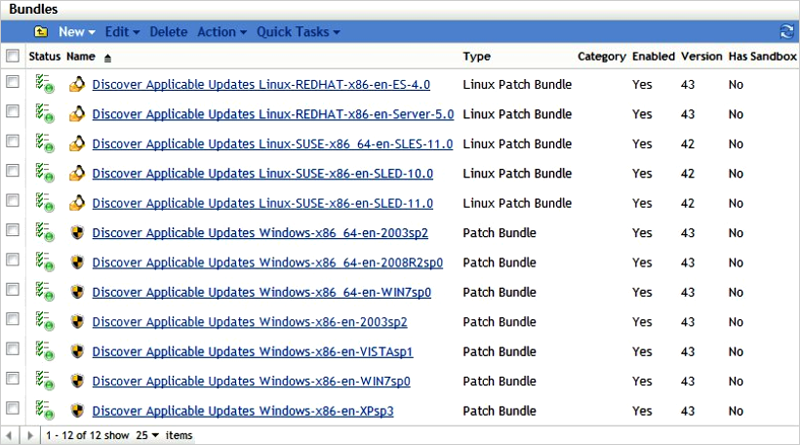800x445 pixels.
Task: Click the Linux bundle icon for REDHAT-x86-en-Server-5.0
Action: tap(77, 114)
